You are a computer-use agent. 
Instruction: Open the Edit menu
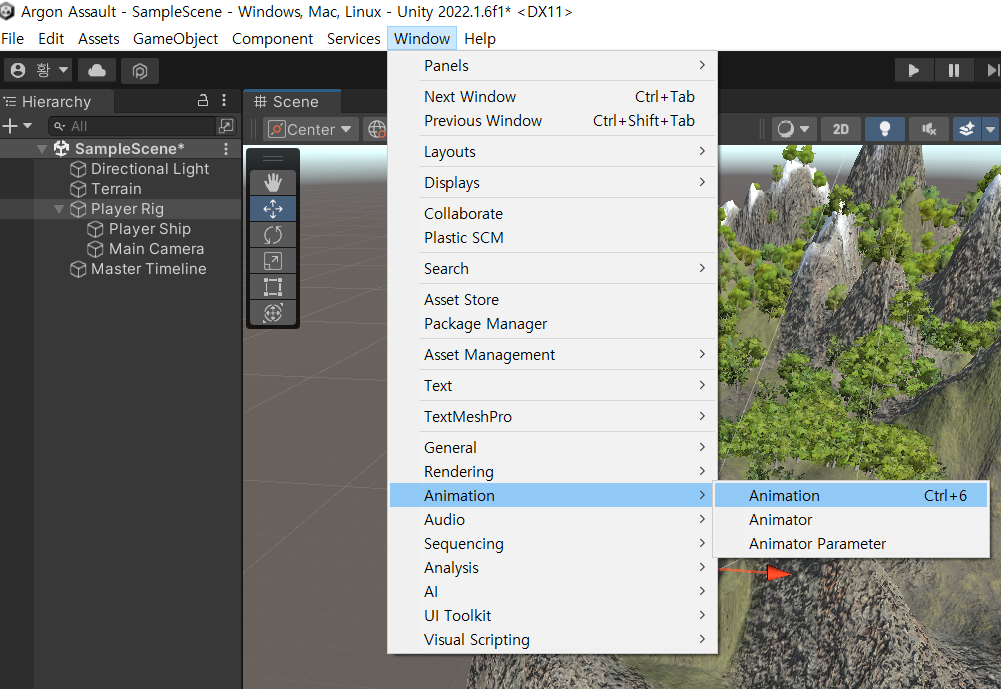click(x=51, y=39)
